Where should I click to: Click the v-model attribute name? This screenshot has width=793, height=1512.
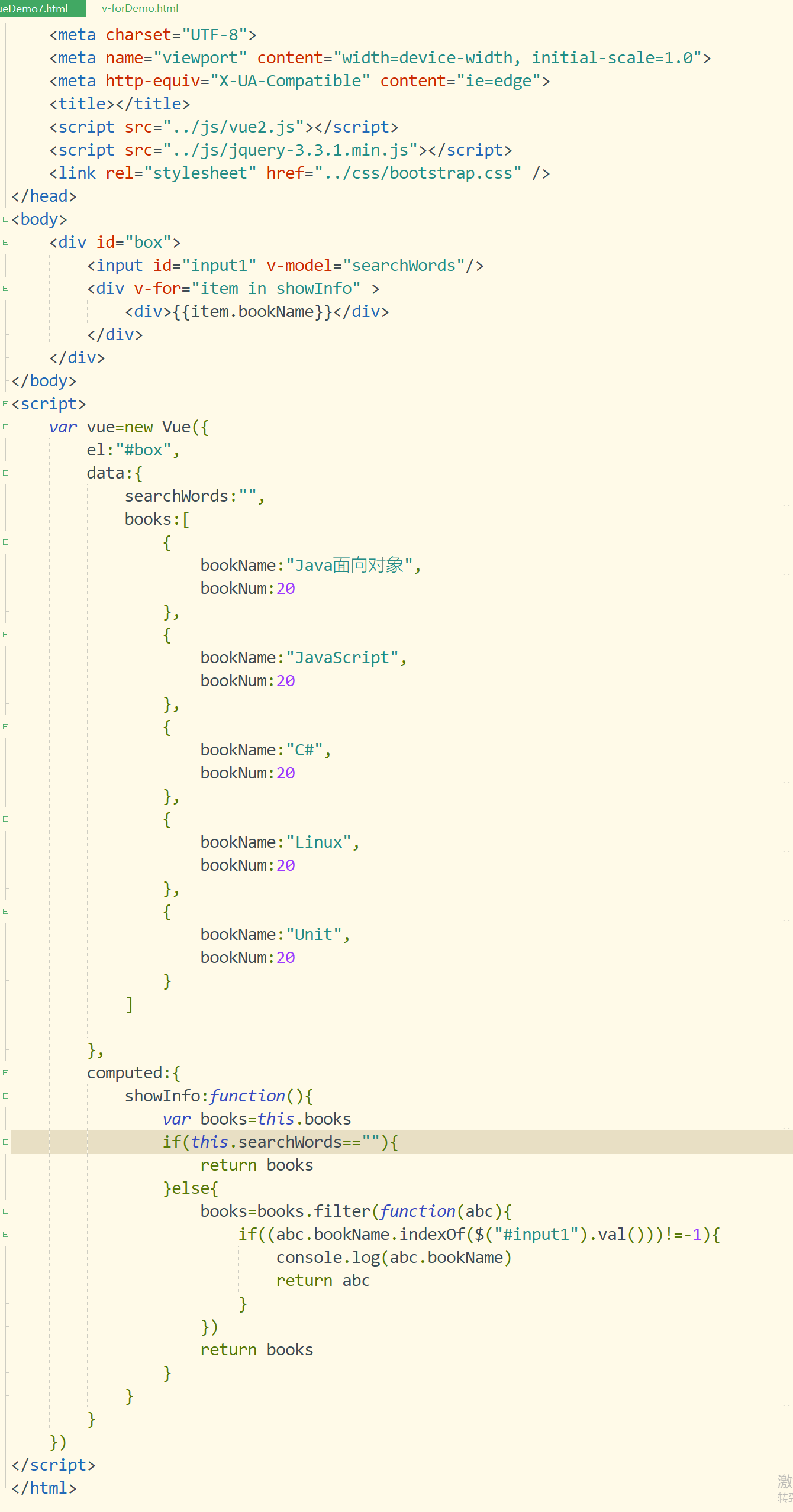pyautogui.click(x=299, y=265)
